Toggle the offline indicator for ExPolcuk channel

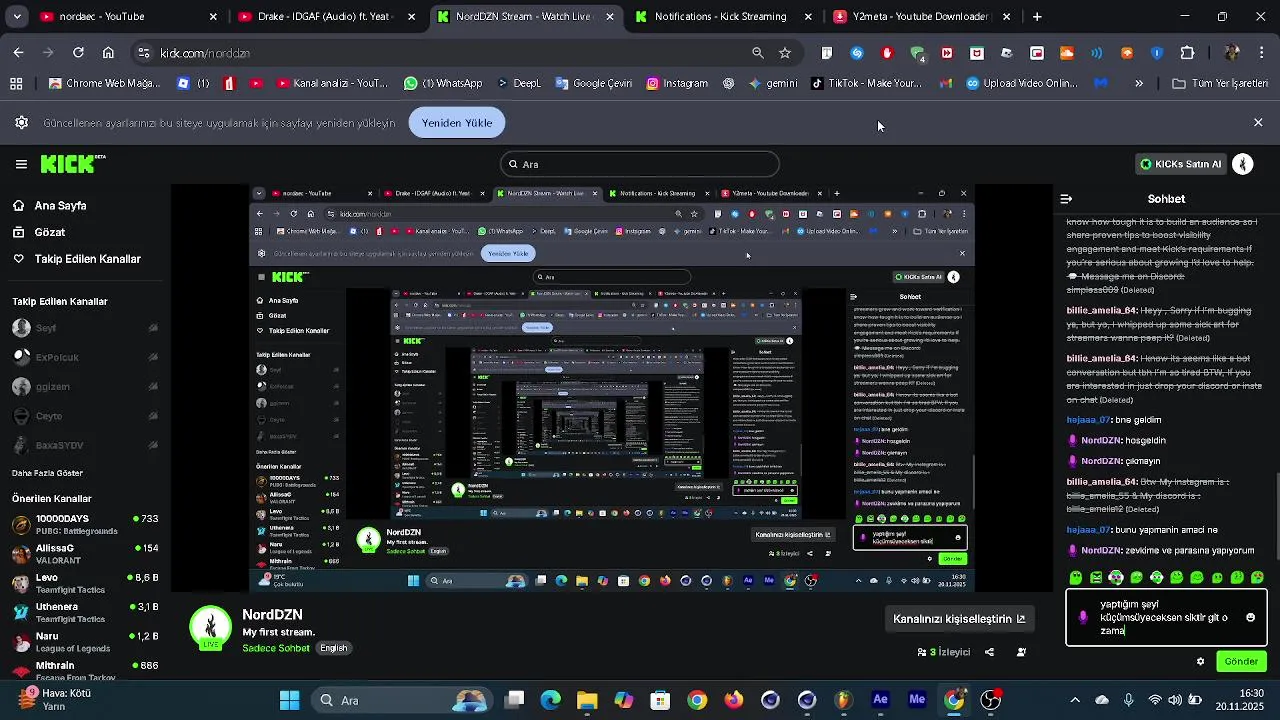153,357
